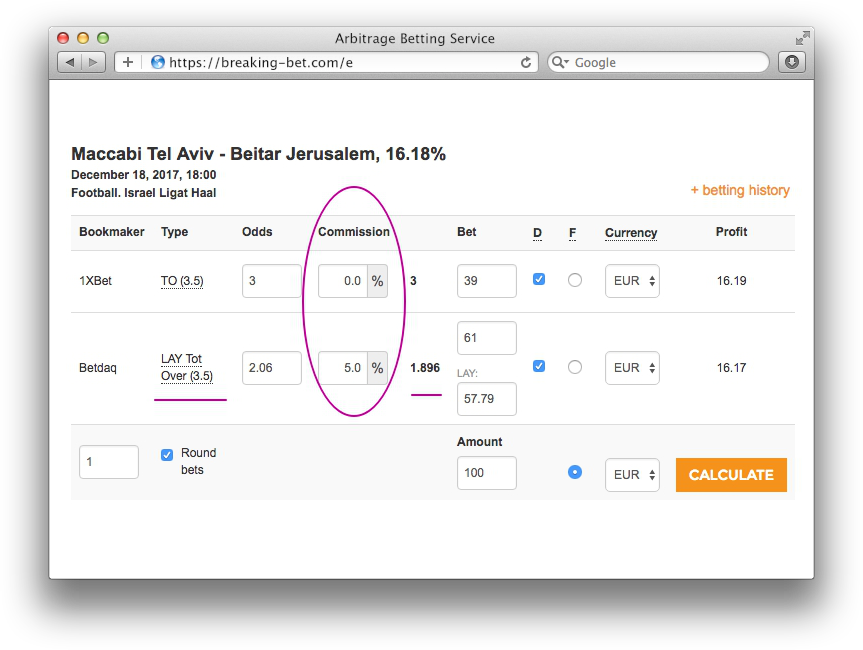Reload the page with the refresh icon

(x=526, y=63)
